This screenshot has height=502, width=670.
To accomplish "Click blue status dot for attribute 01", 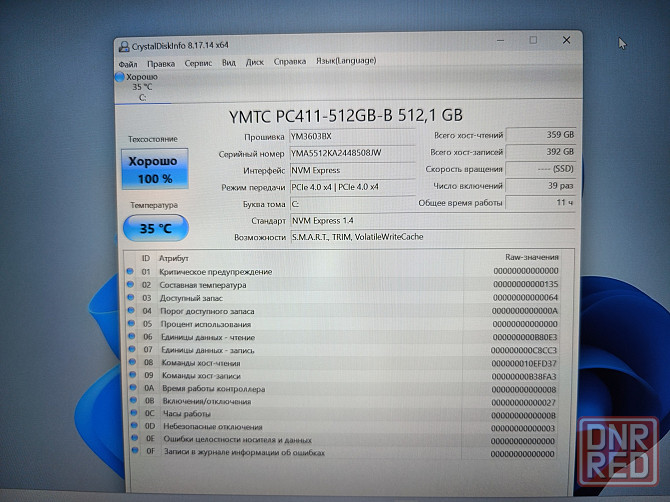I will pos(130,271).
